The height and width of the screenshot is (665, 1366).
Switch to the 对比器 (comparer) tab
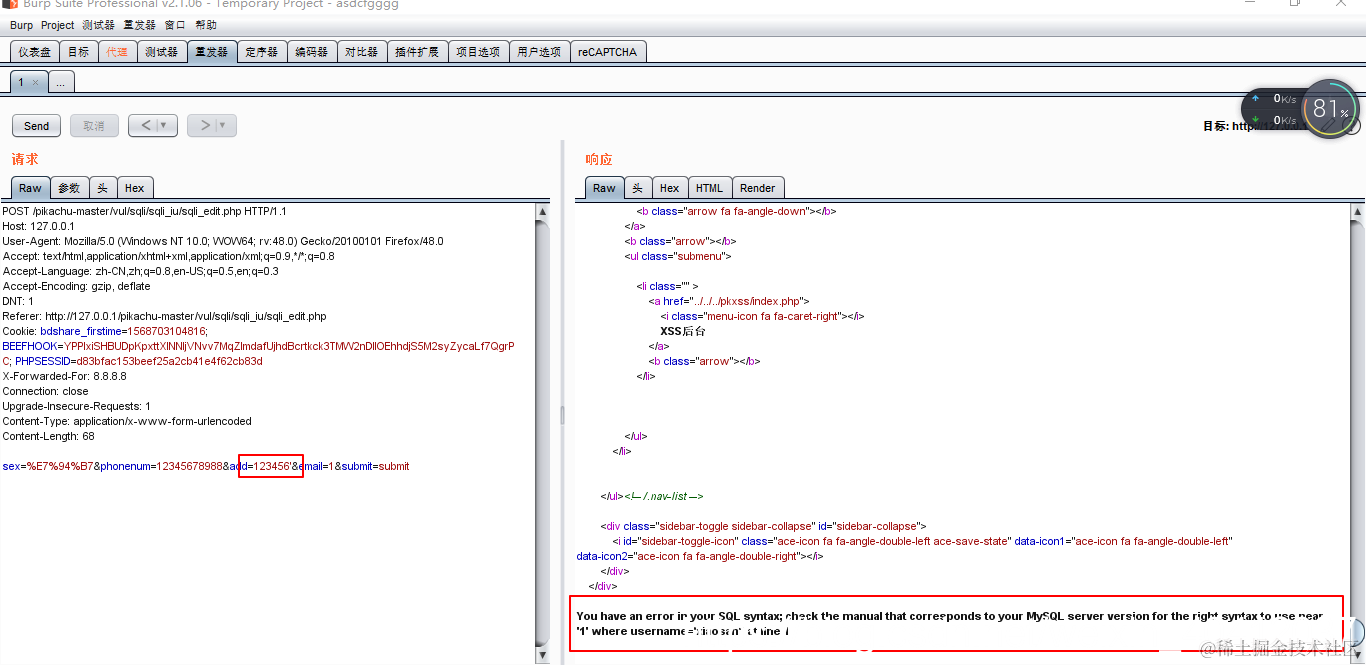click(x=361, y=52)
